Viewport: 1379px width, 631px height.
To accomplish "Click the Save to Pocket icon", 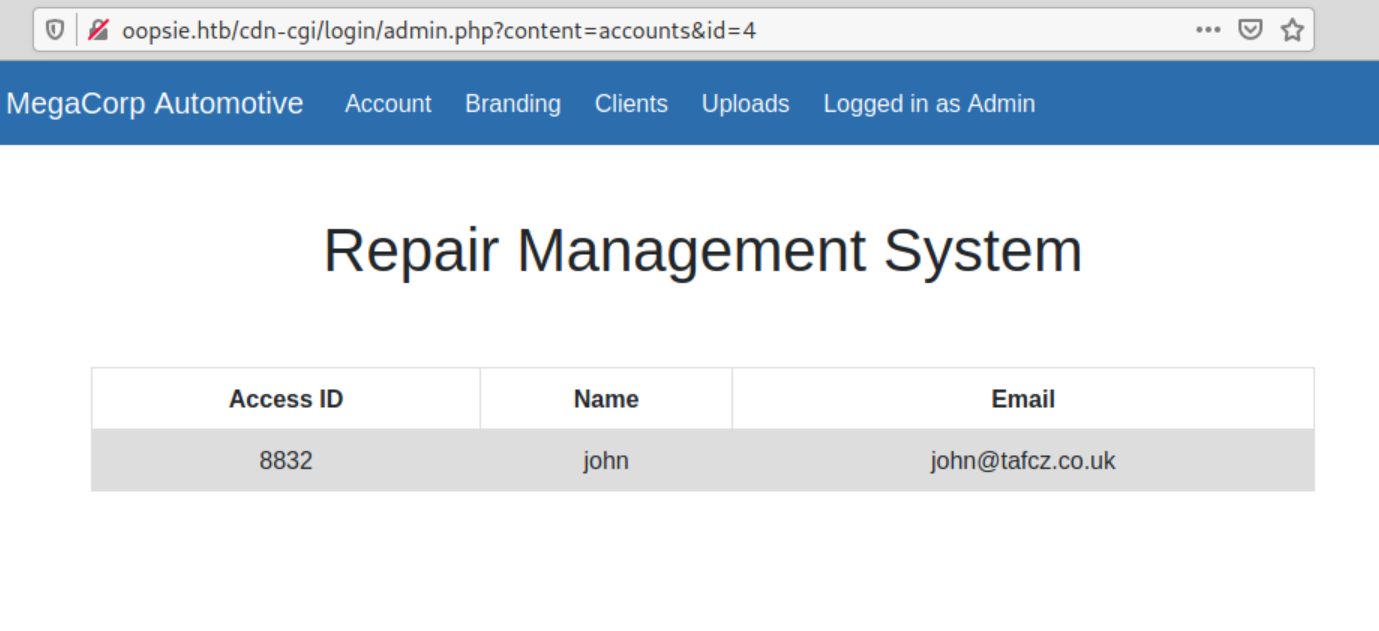I will coord(1250,30).
